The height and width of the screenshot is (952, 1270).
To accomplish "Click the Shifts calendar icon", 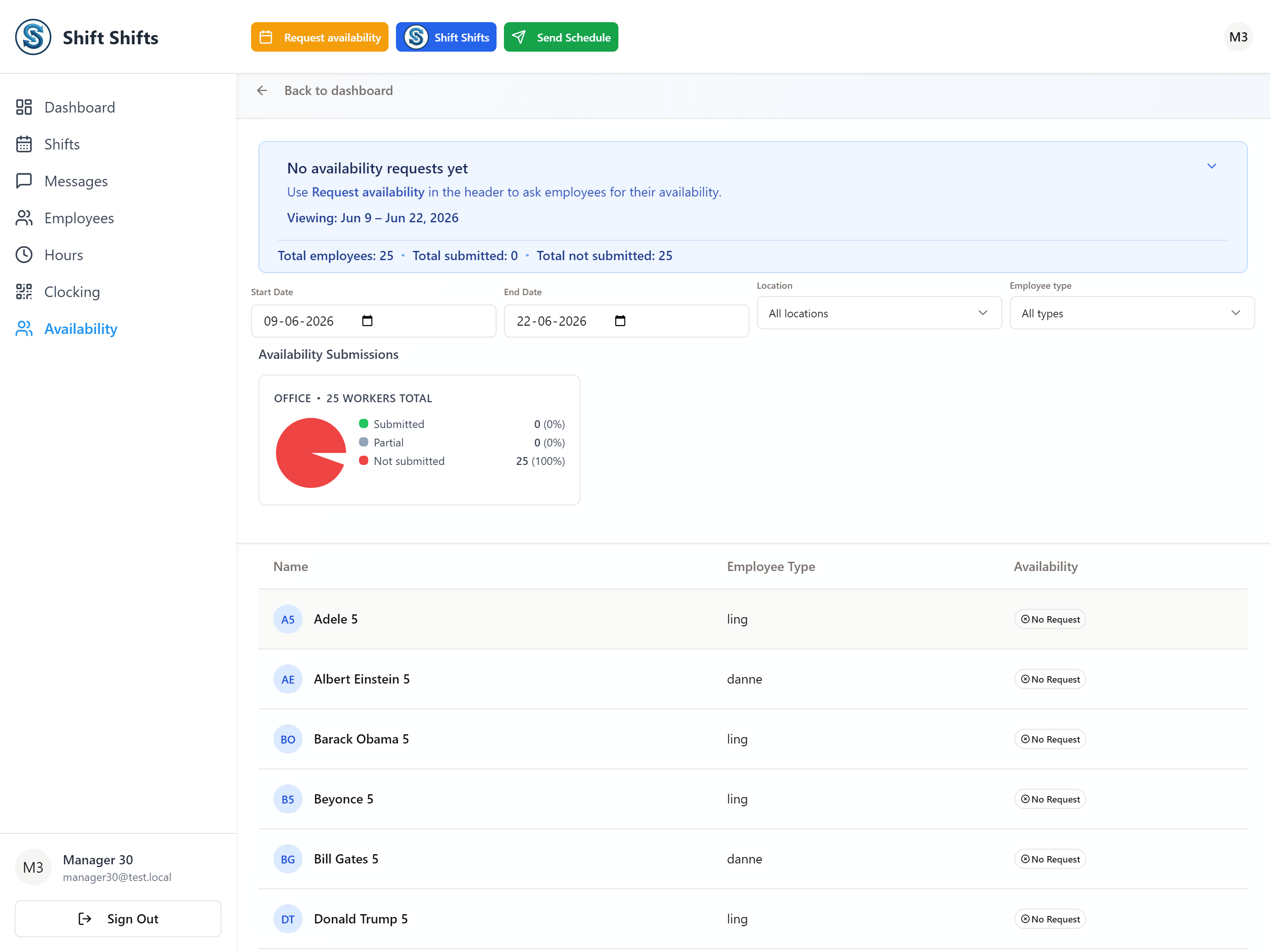I will coord(24,144).
